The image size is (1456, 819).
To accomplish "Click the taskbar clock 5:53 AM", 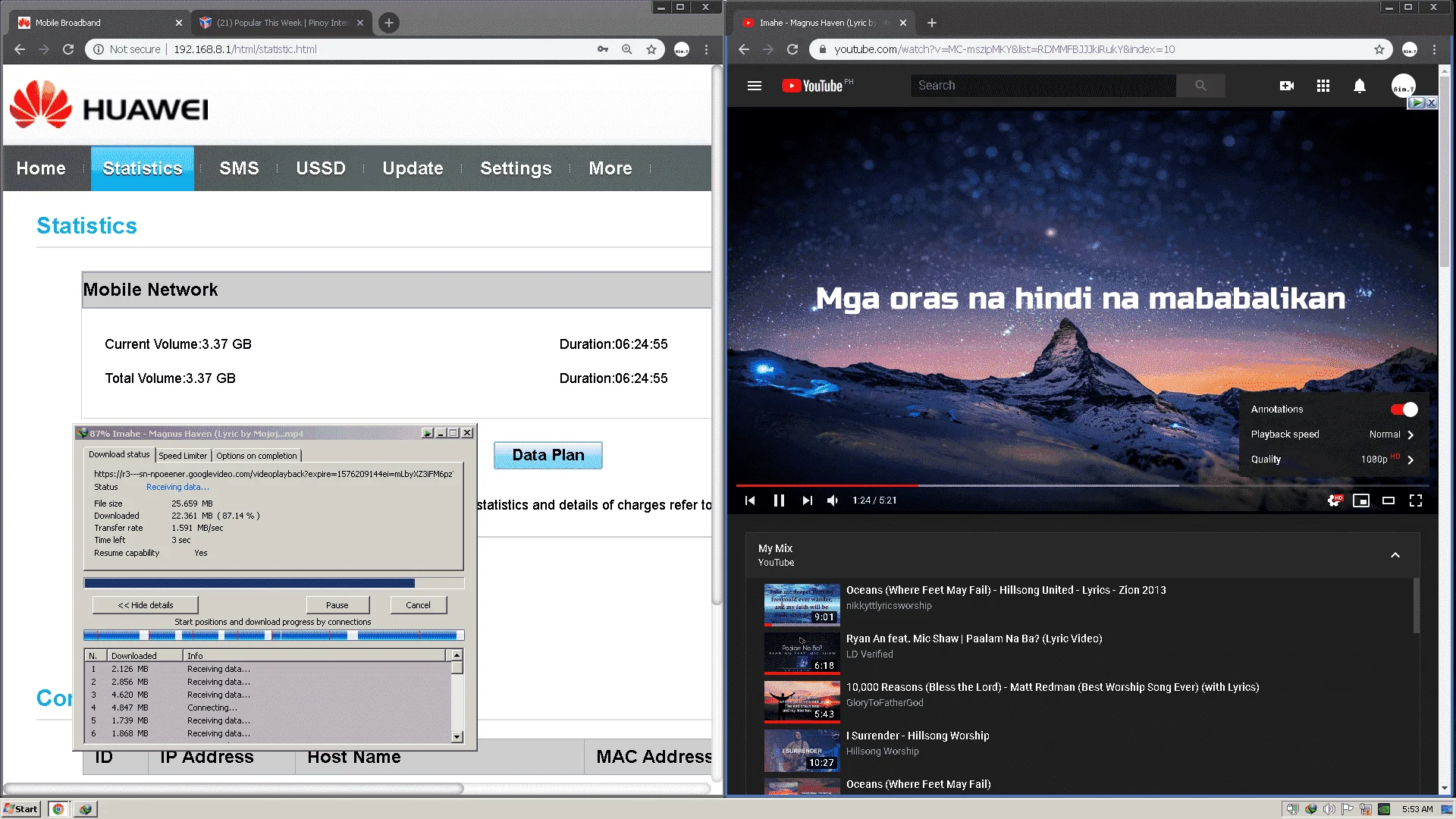I will click(x=1417, y=809).
